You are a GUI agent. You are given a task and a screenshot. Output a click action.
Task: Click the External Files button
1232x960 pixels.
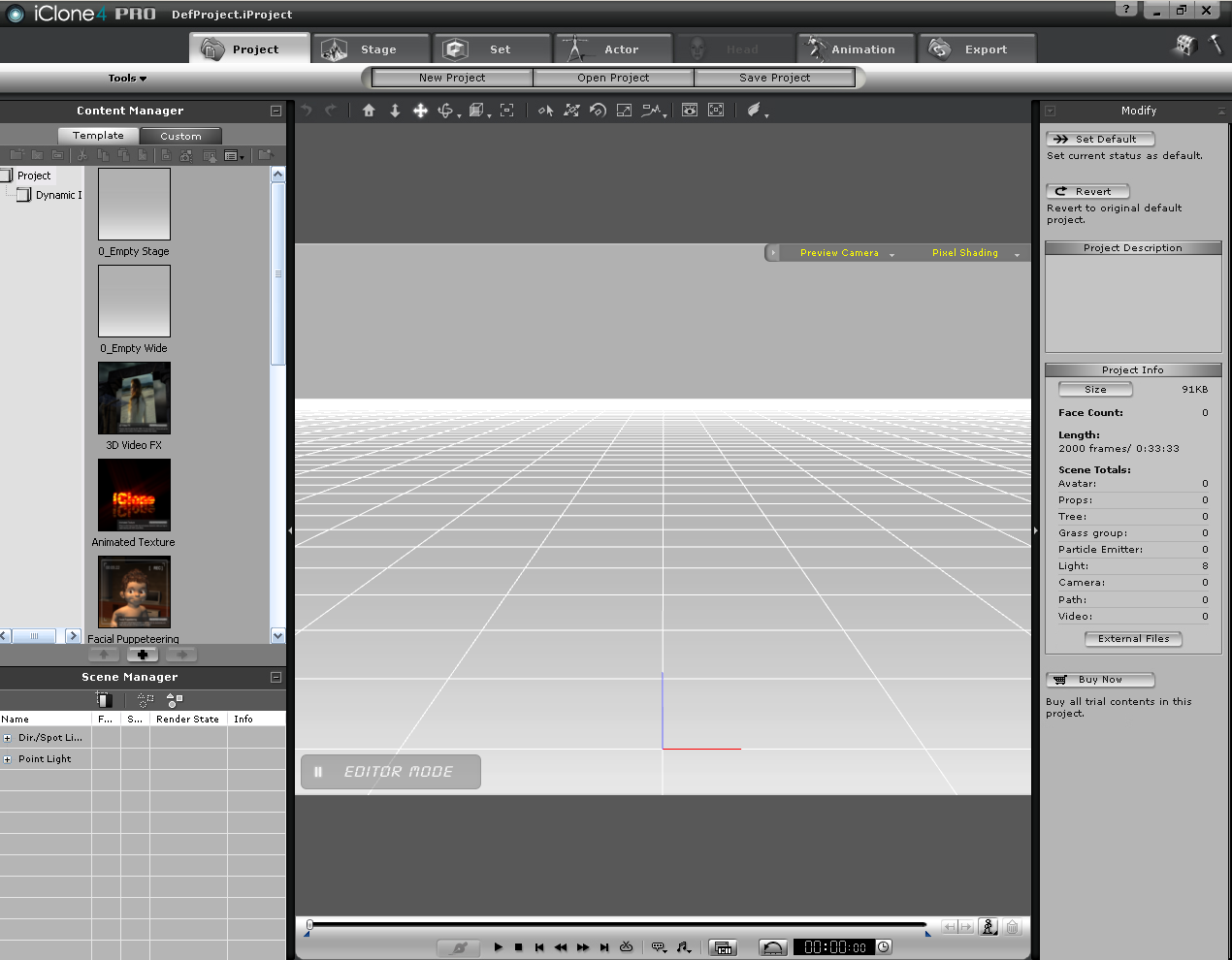[1133, 639]
